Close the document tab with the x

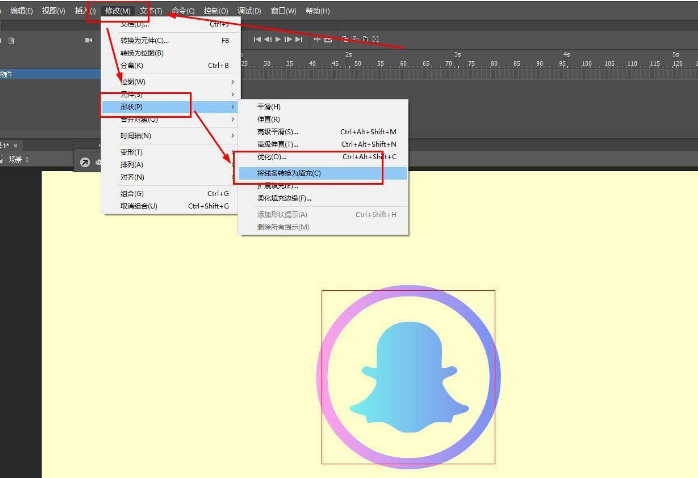[x=16, y=146]
